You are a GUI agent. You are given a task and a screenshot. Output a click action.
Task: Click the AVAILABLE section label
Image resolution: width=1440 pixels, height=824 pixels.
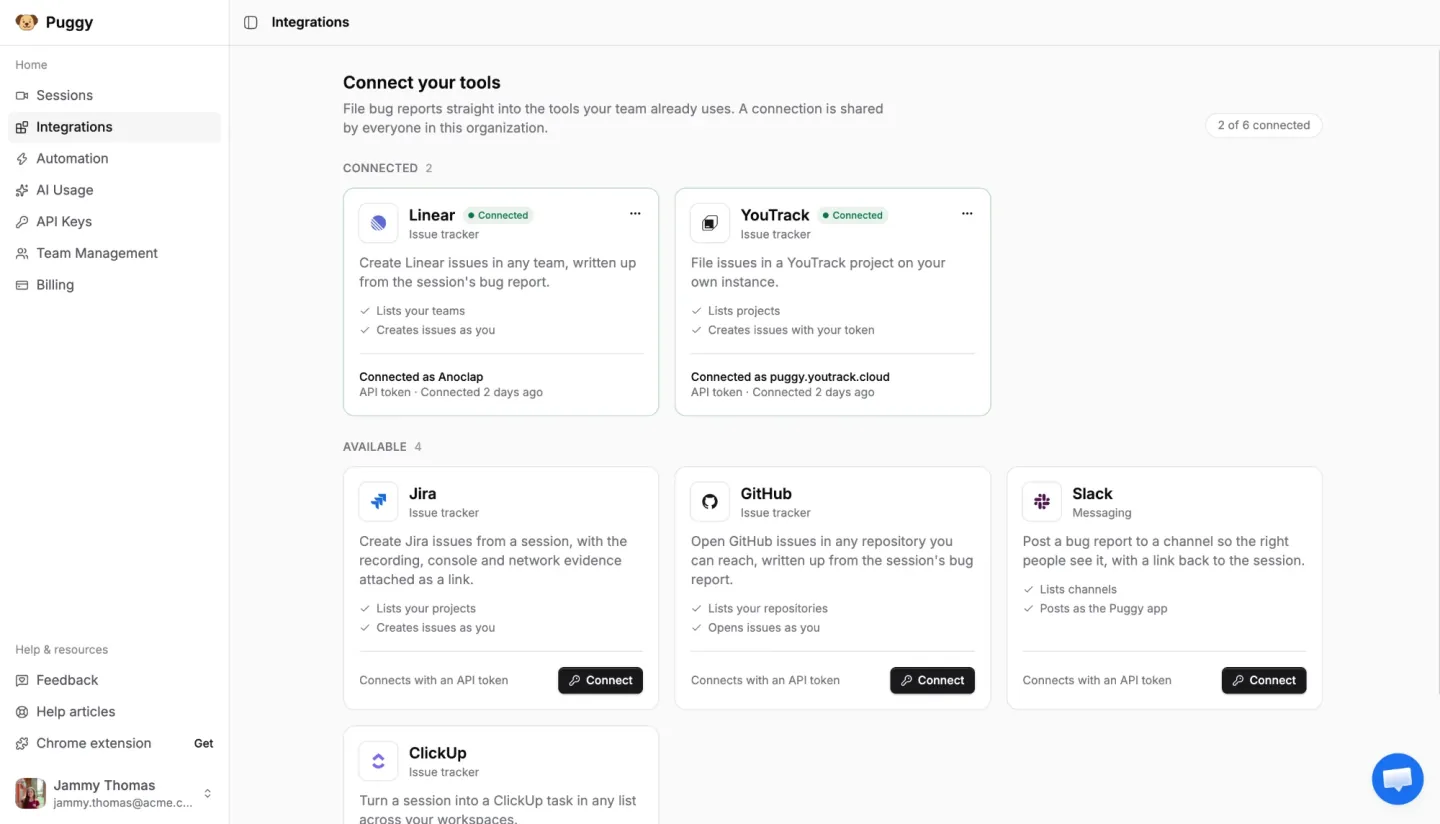pos(375,446)
